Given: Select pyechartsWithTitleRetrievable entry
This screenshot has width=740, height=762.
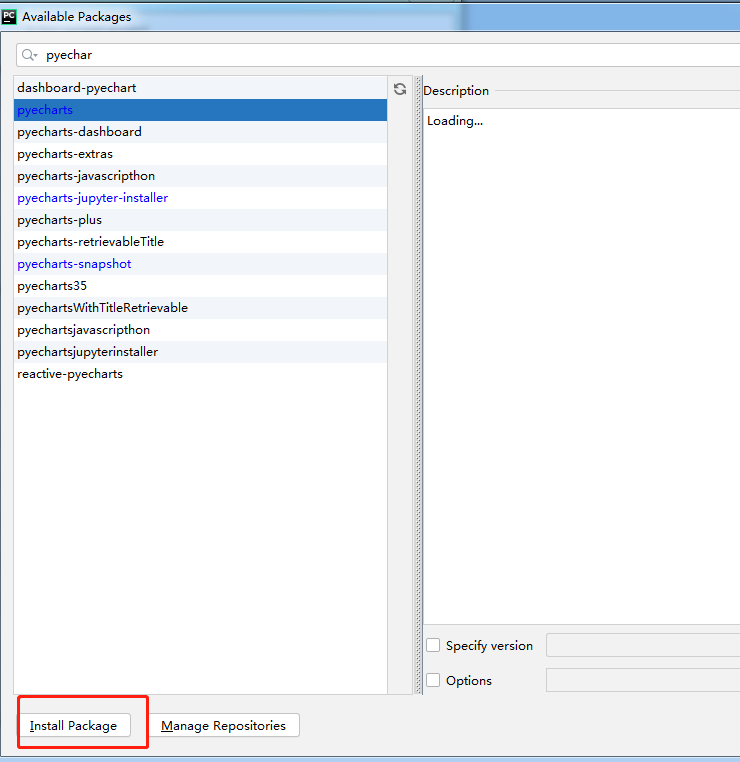Looking at the screenshot, I should (102, 308).
